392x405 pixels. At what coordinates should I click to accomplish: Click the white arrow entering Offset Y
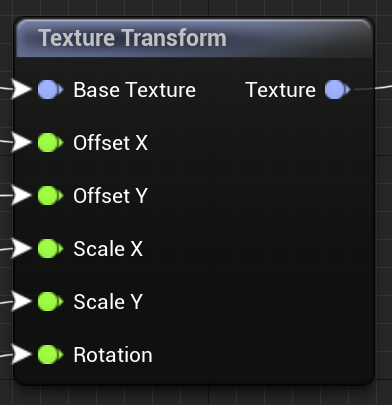pyautogui.click(x=22, y=195)
